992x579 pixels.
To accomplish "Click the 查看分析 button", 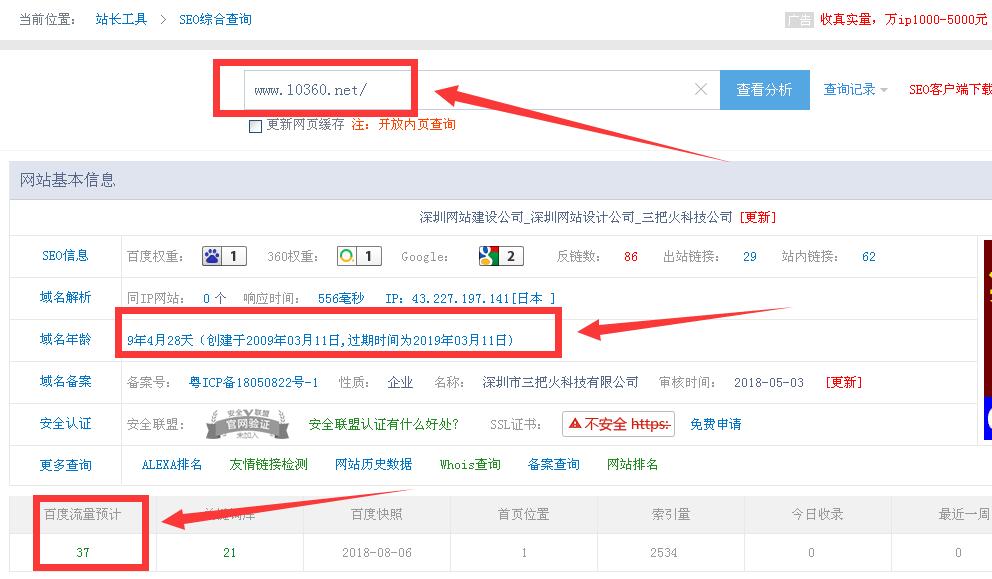I will [764, 89].
